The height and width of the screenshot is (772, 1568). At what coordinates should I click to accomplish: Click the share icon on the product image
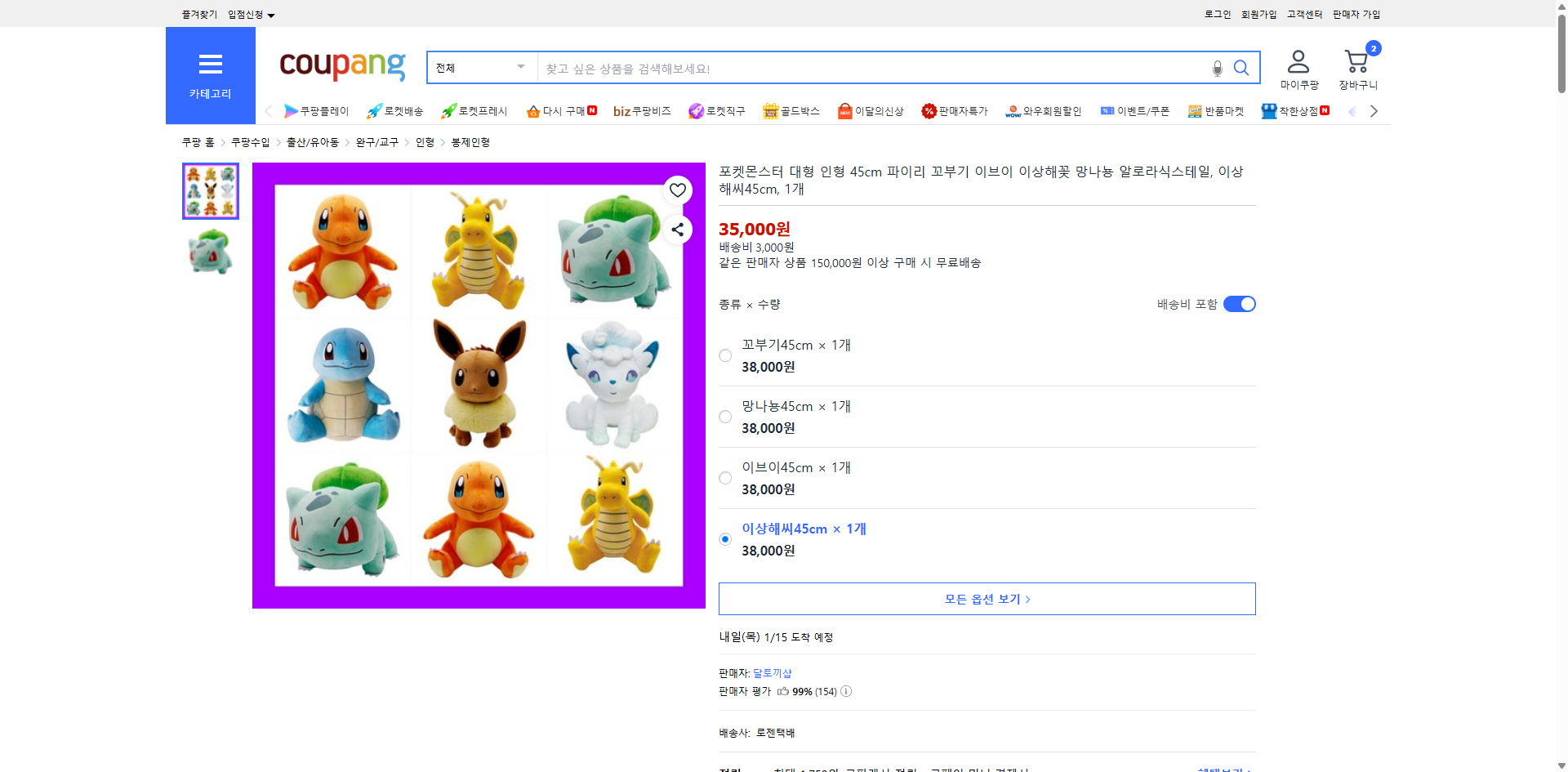[676, 230]
